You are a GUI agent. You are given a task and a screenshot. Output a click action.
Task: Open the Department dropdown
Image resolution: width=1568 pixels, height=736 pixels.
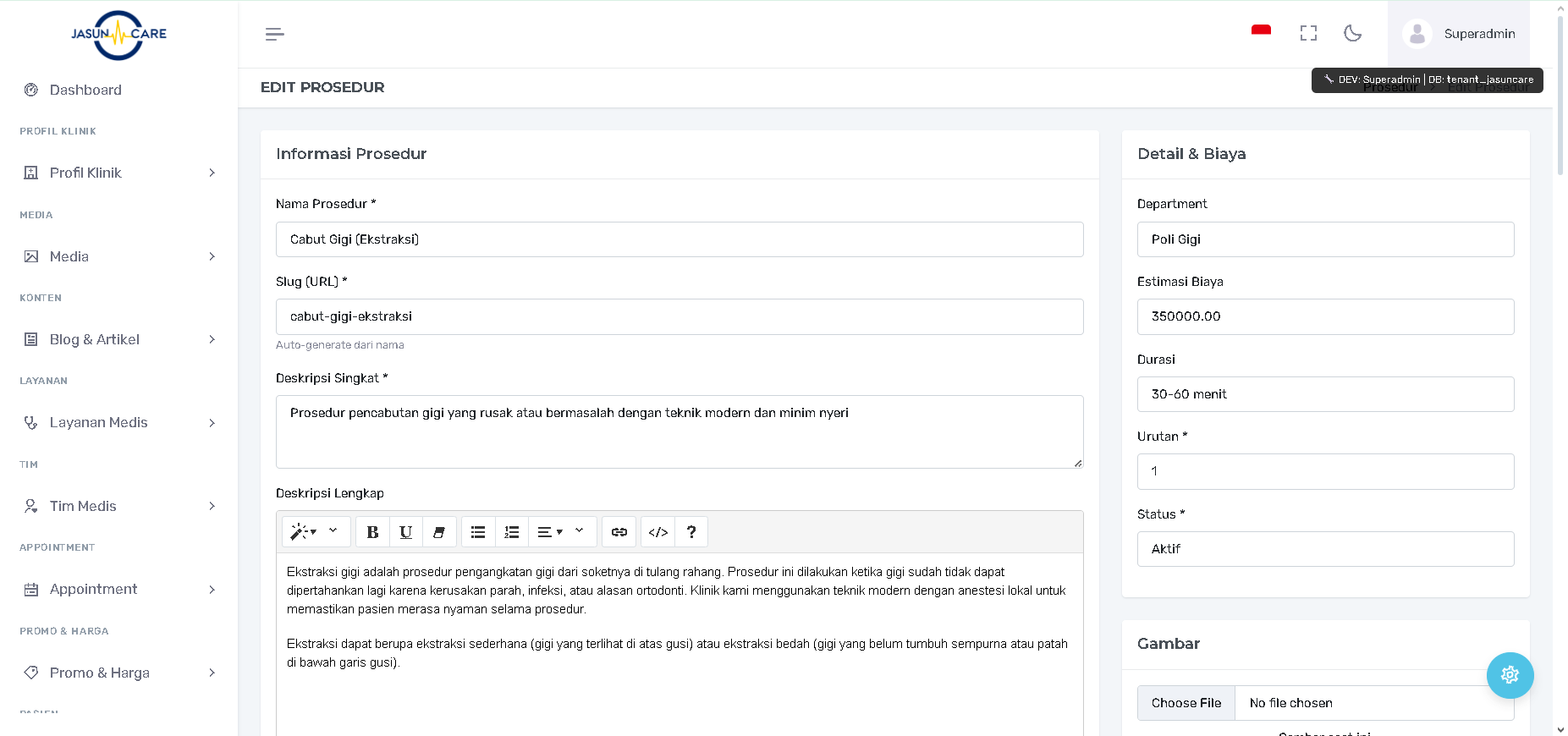(x=1324, y=239)
